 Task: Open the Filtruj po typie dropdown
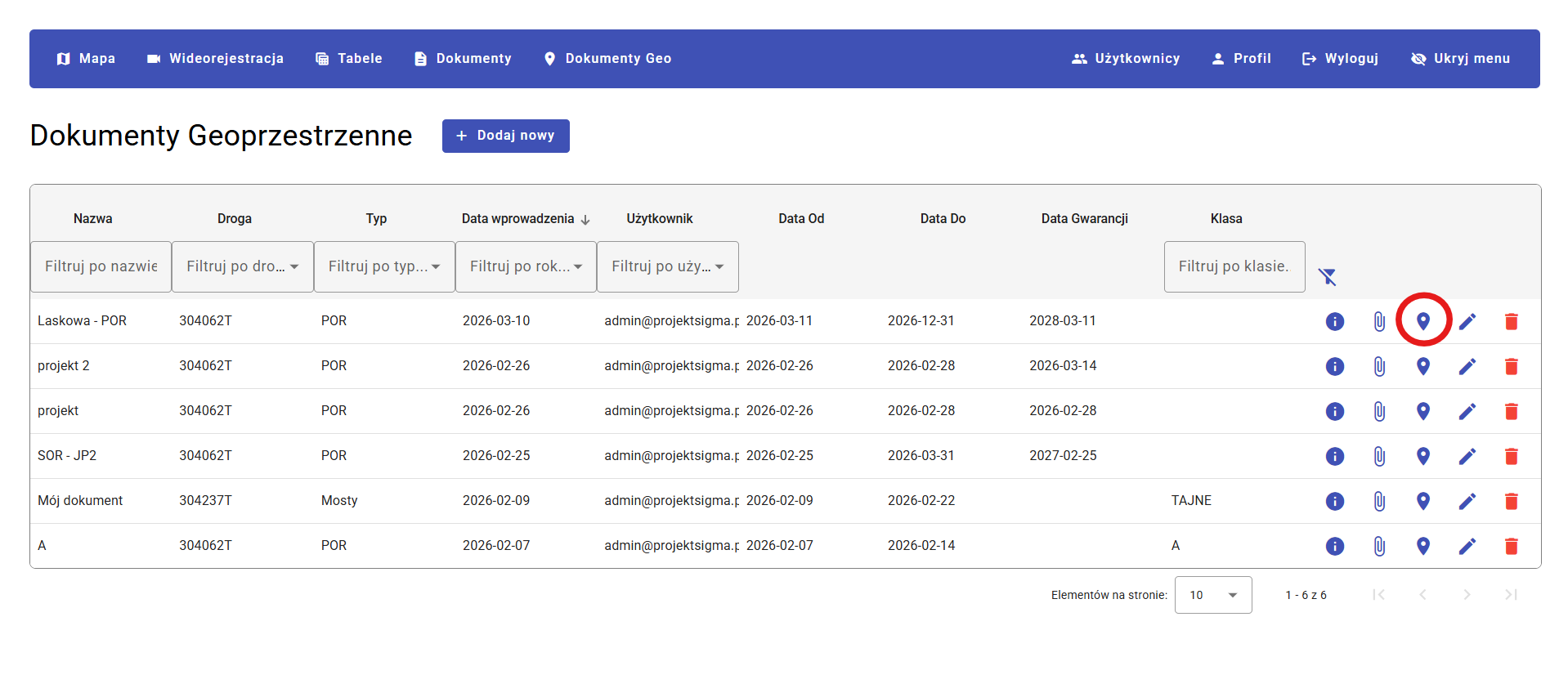[x=384, y=266]
